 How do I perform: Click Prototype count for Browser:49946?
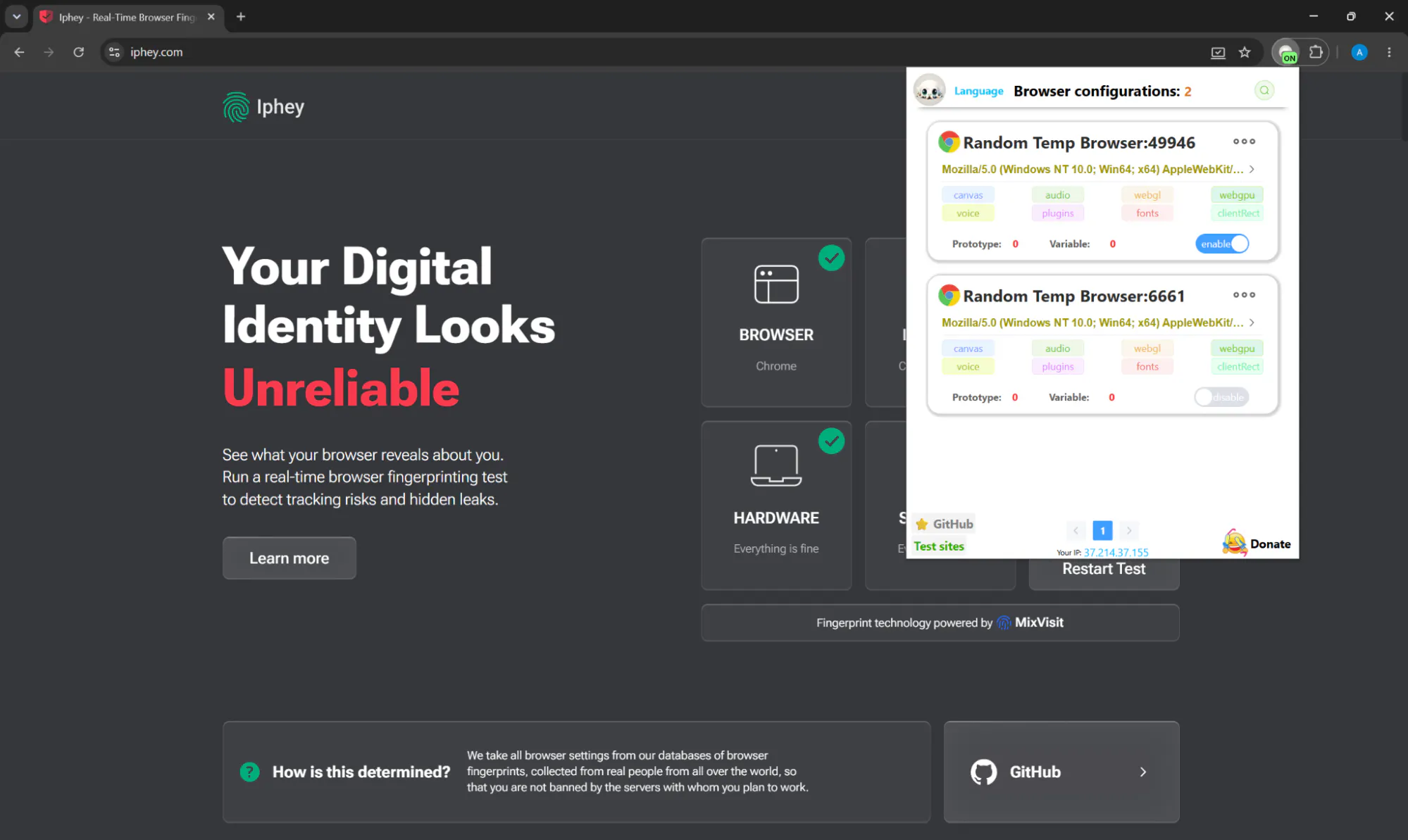(x=1015, y=244)
